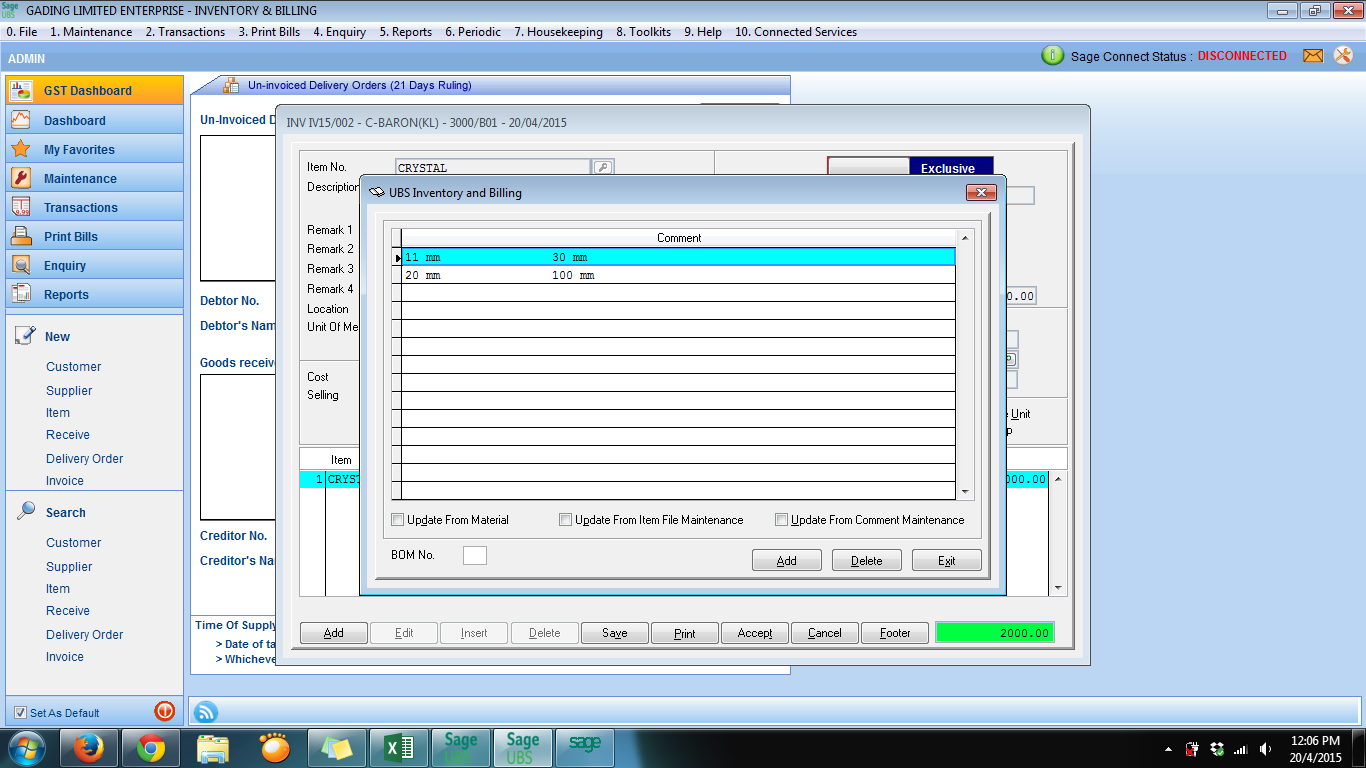Click Cancel in the invoice window
The height and width of the screenshot is (768, 1366).
pyautogui.click(x=825, y=633)
